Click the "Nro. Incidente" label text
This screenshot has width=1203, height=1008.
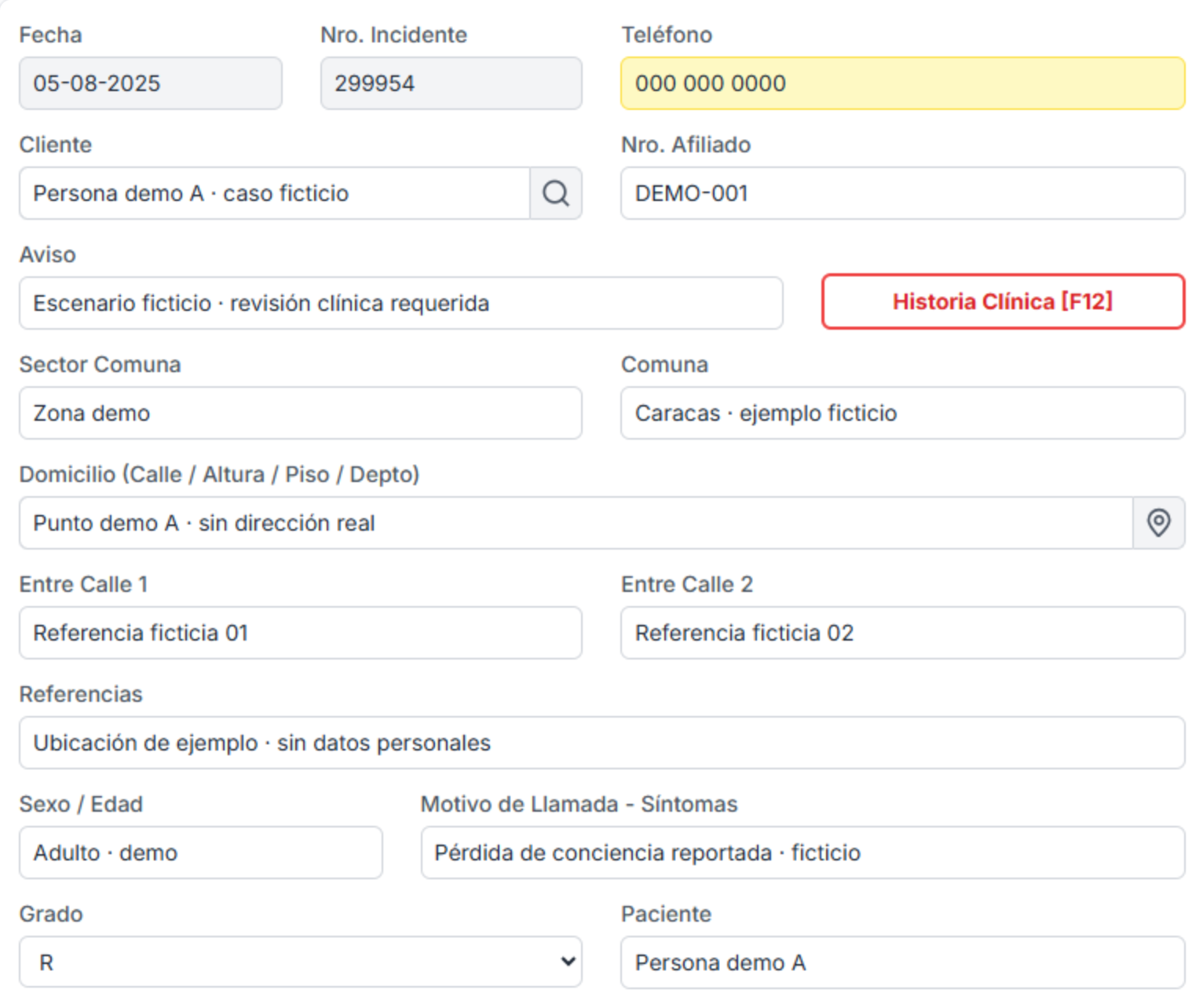(x=394, y=35)
